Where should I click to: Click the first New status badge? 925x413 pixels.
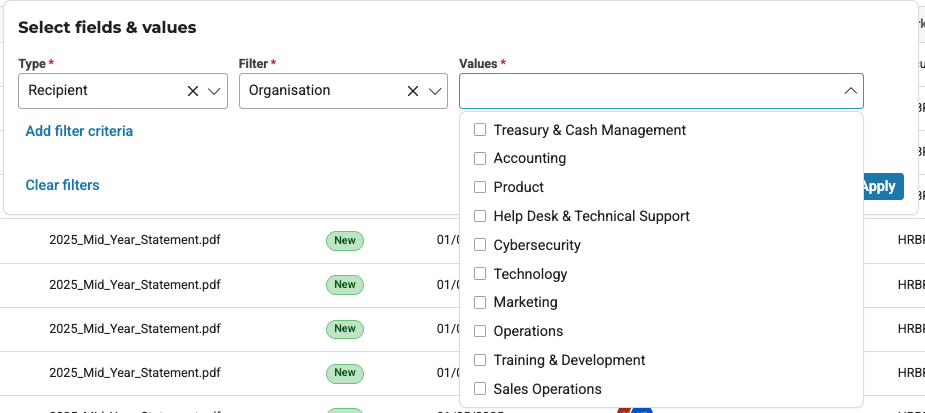[x=345, y=240]
